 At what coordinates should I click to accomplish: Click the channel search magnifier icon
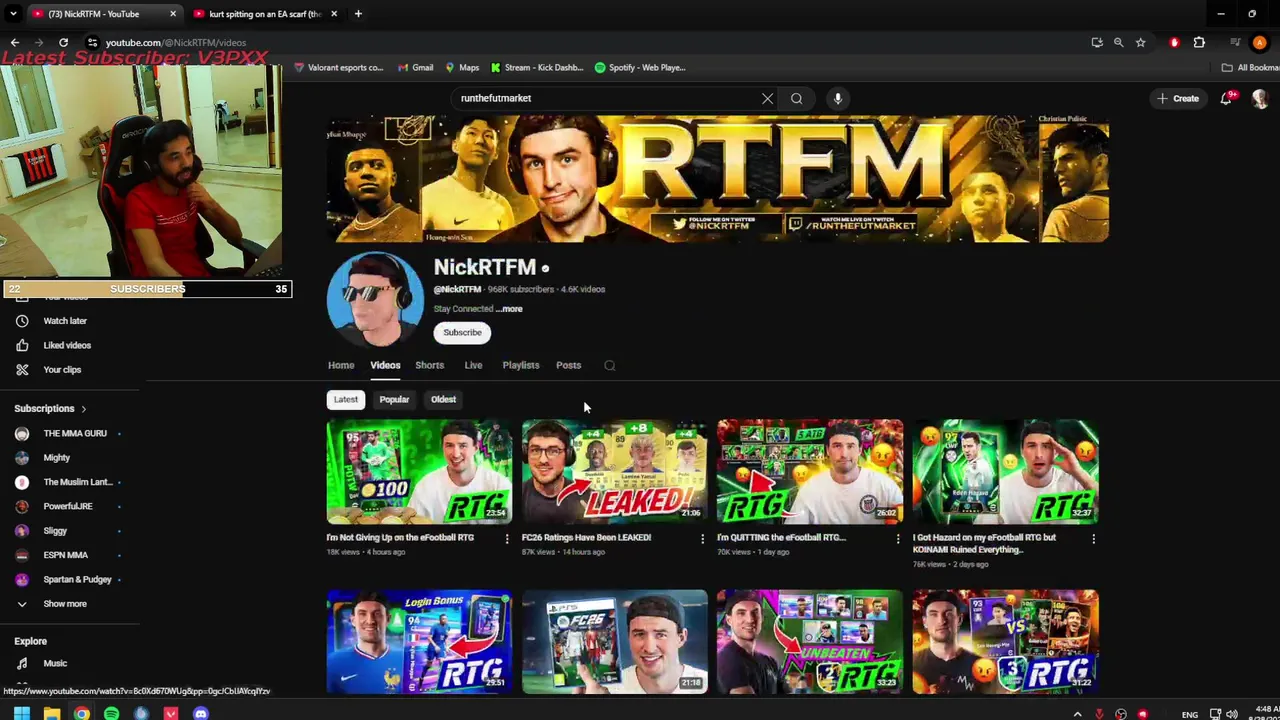tap(609, 365)
